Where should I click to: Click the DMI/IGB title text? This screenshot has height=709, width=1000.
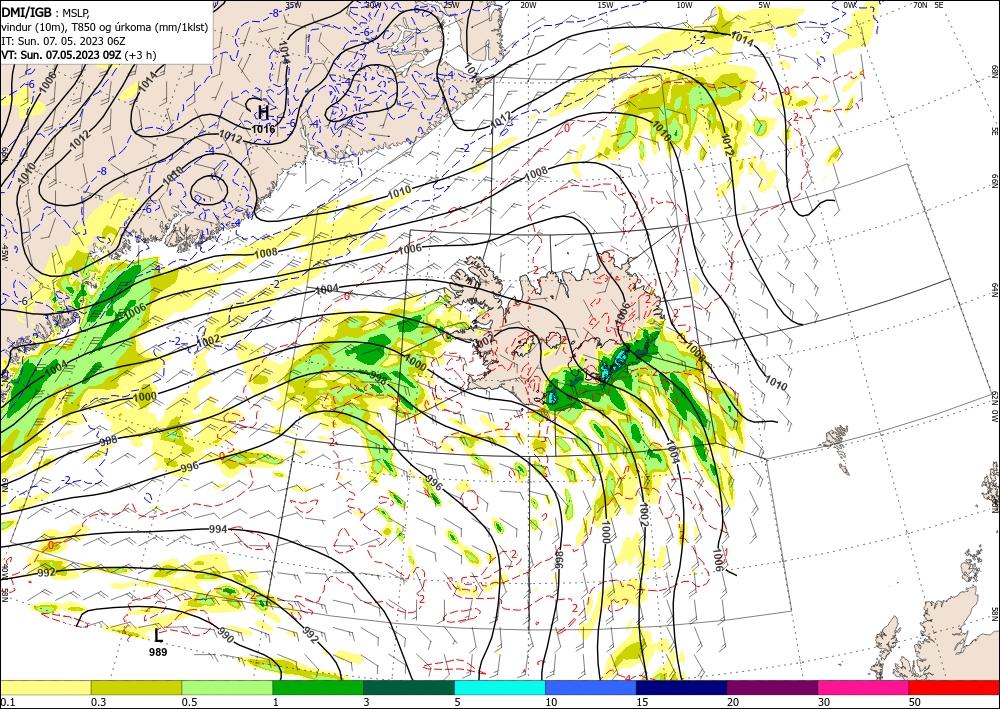27,11
